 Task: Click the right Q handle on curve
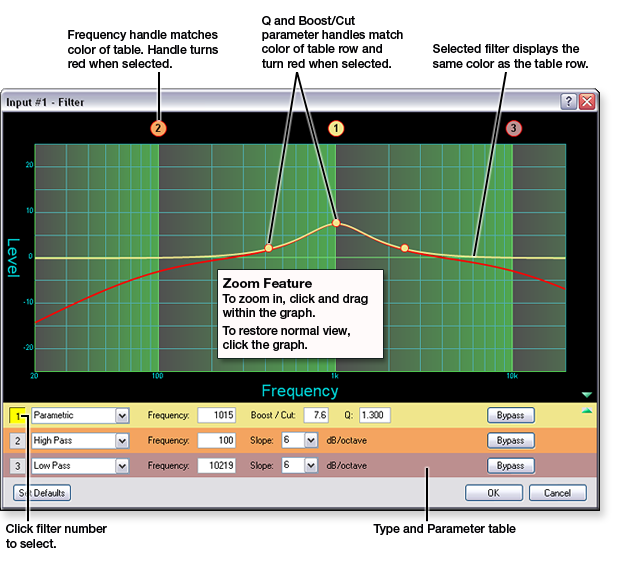(x=404, y=247)
